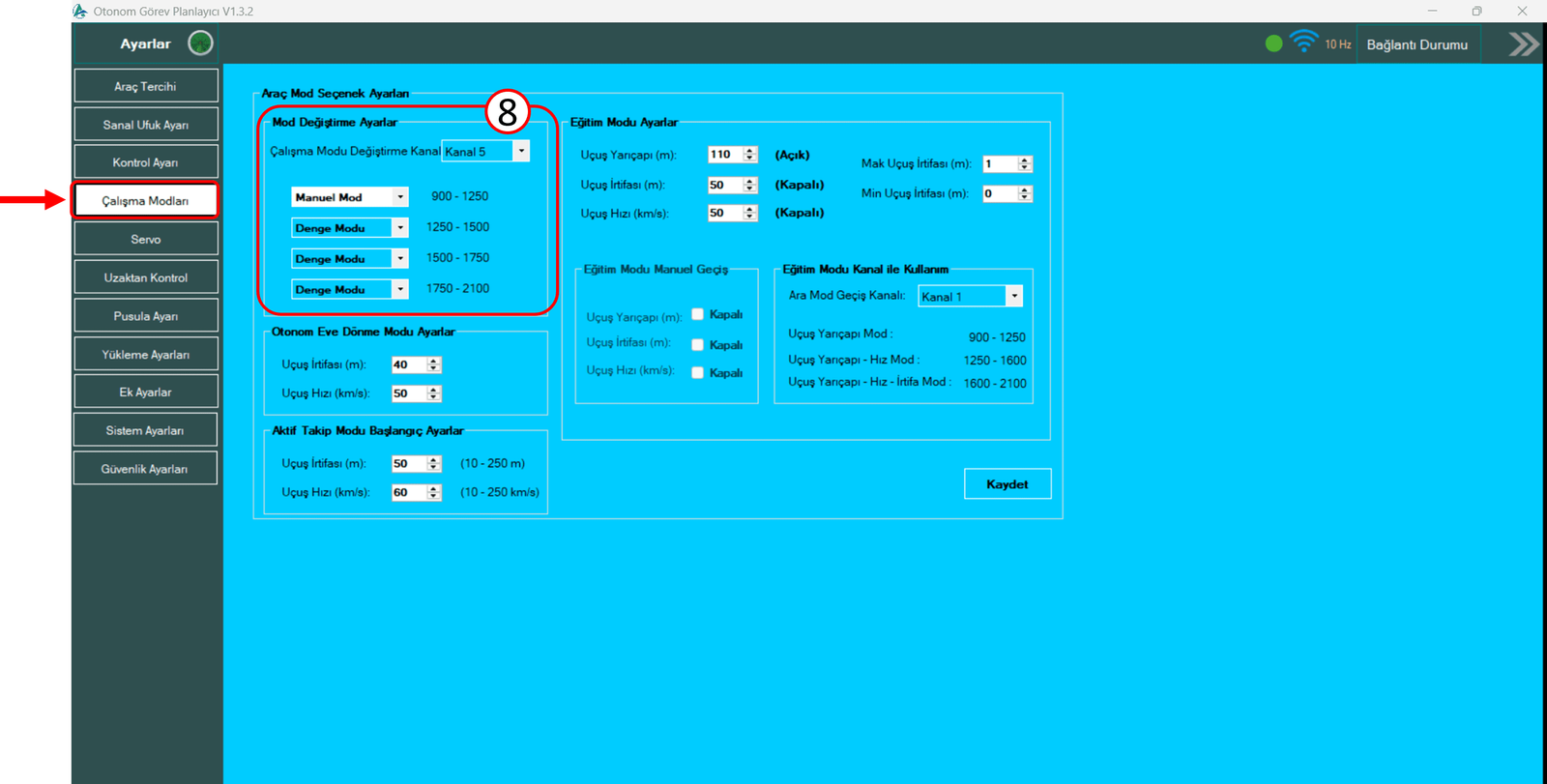The width and height of the screenshot is (1547, 784).
Task: Open the Kanal 5 channel dropdown
Action: click(521, 151)
